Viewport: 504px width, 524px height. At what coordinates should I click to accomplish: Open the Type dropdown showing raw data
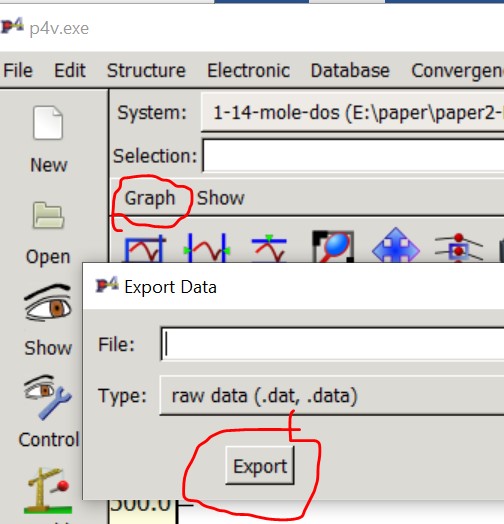(x=332, y=396)
